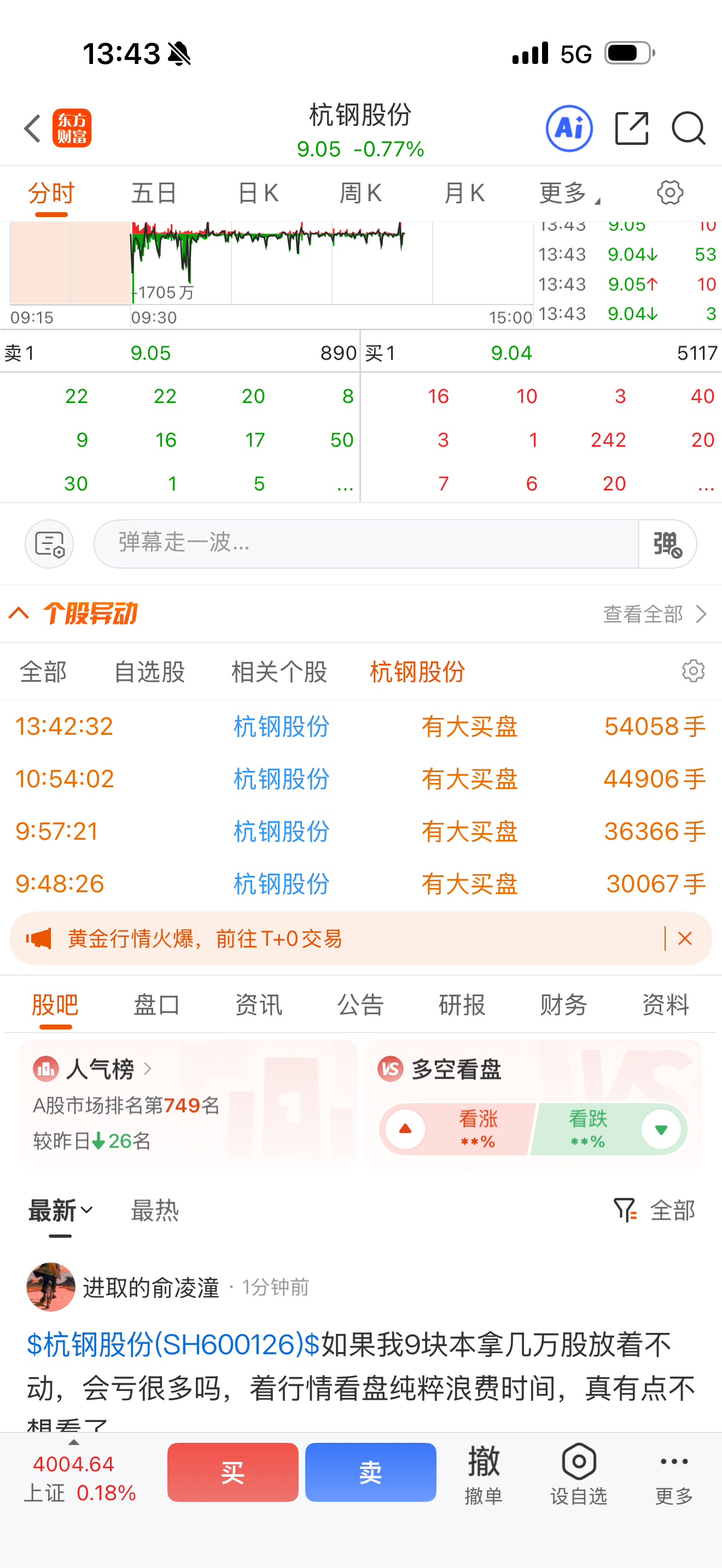Expand the 最新 sort dropdown
This screenshot has width=722, height=1568.
[x=60, y=1210]
